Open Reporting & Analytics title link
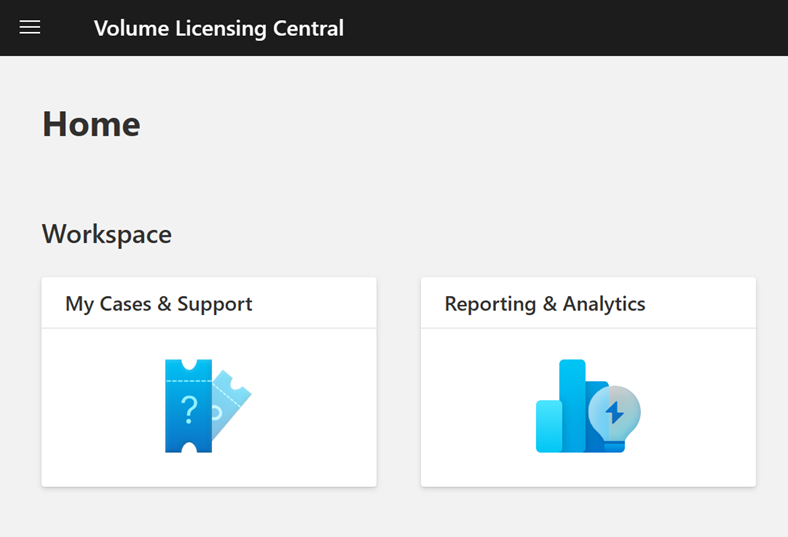Screen dimensions: 788x537 (x=545, y=304)
